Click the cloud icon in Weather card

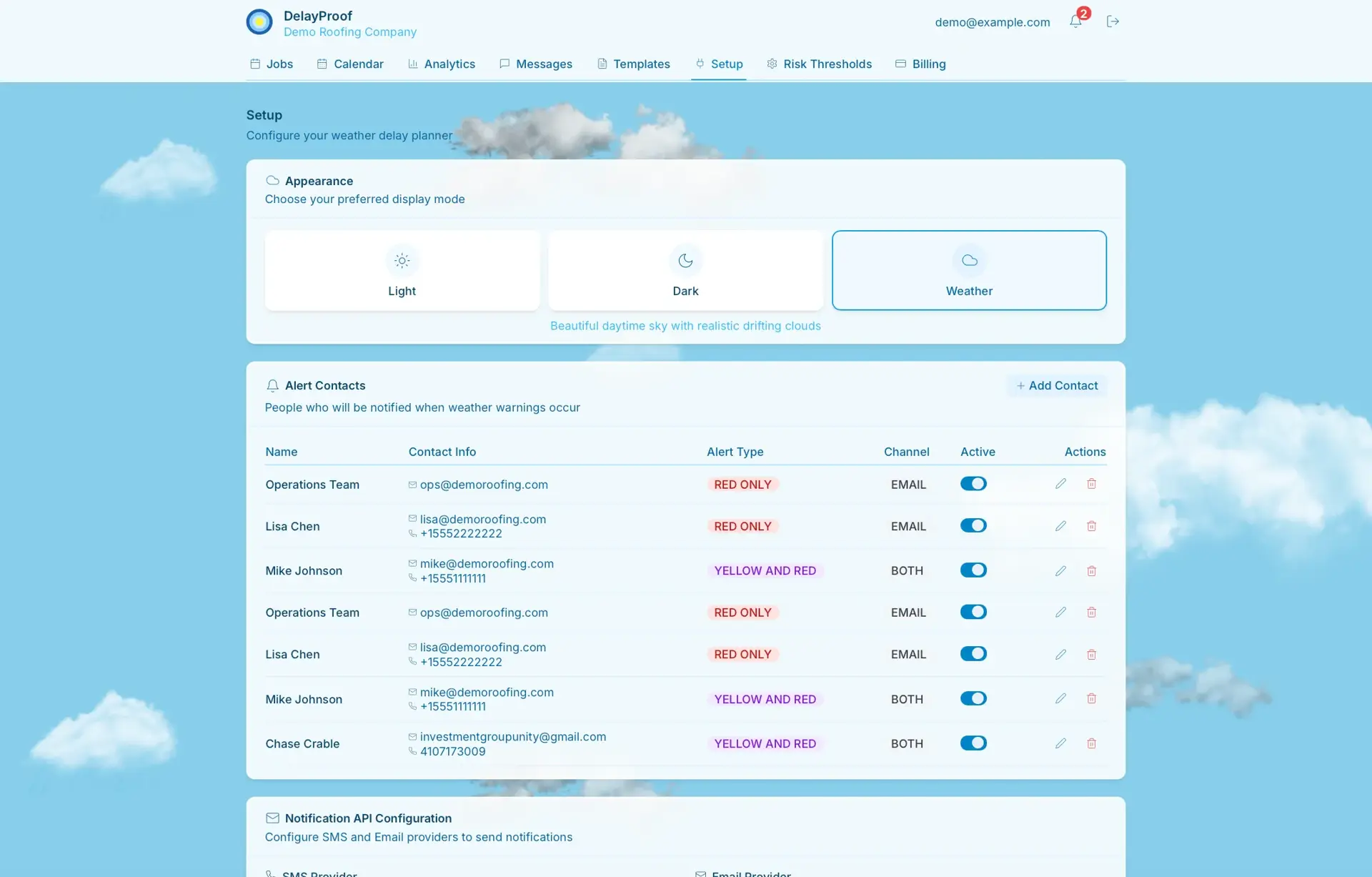point(969,261)
